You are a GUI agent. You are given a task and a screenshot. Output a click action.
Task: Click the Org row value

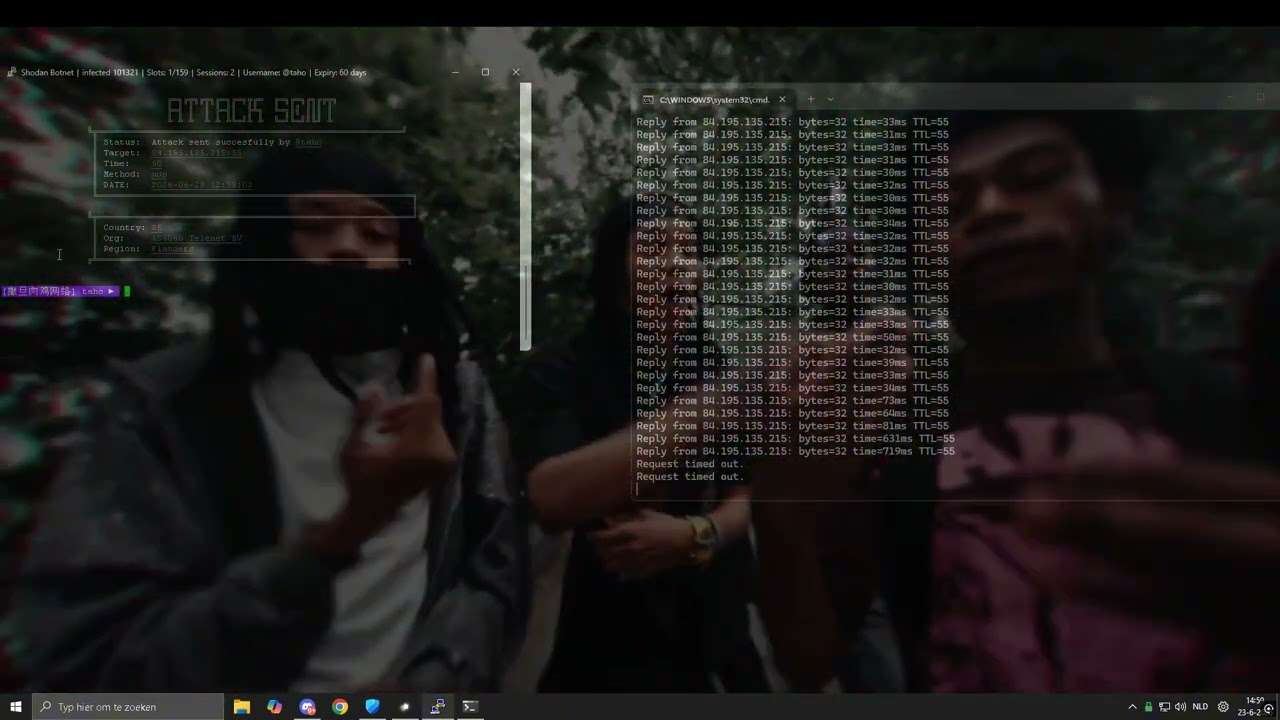pos(197,238)
